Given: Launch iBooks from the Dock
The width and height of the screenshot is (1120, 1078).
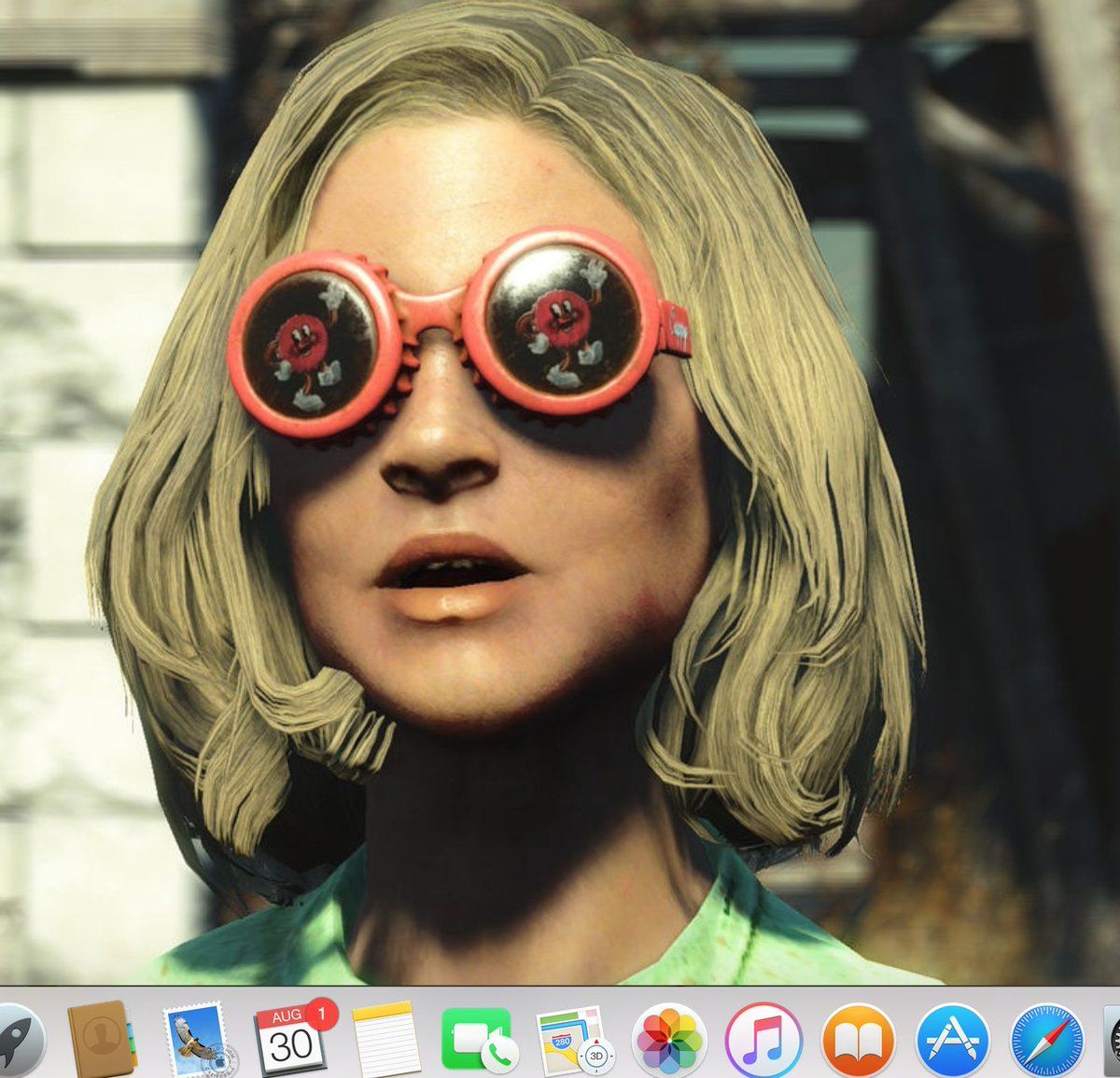Looking at the screenshot, I should 858,1040.
